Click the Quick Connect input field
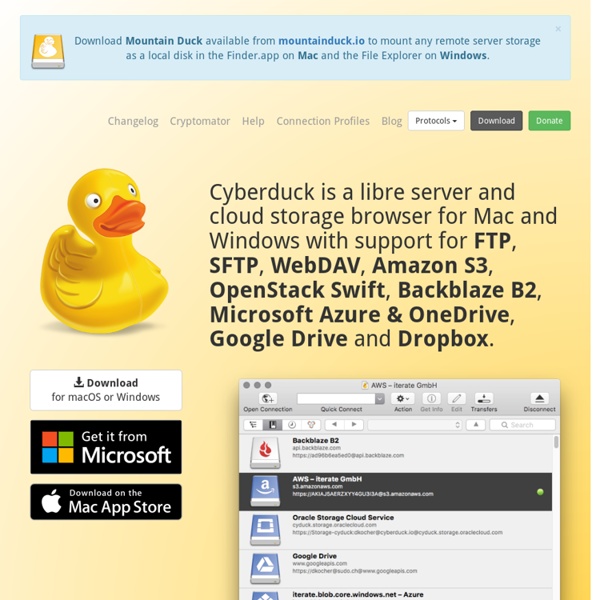The image size is (600, 600). [336, 399]
